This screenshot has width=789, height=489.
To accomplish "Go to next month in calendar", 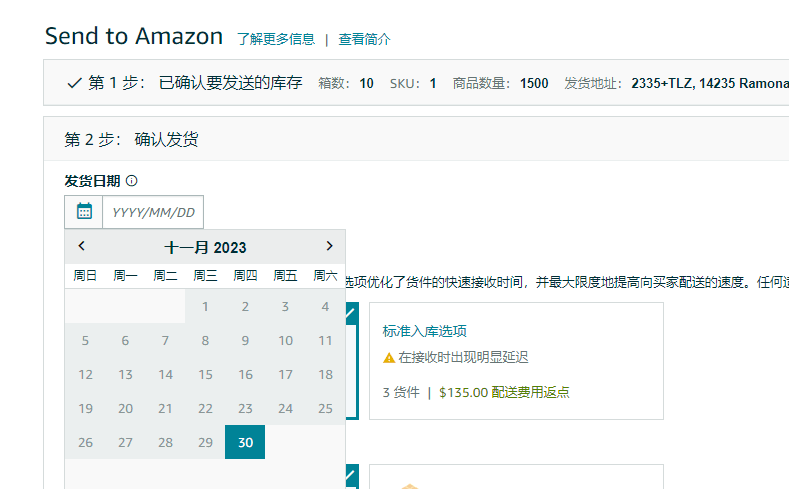I will click(330, 246).
